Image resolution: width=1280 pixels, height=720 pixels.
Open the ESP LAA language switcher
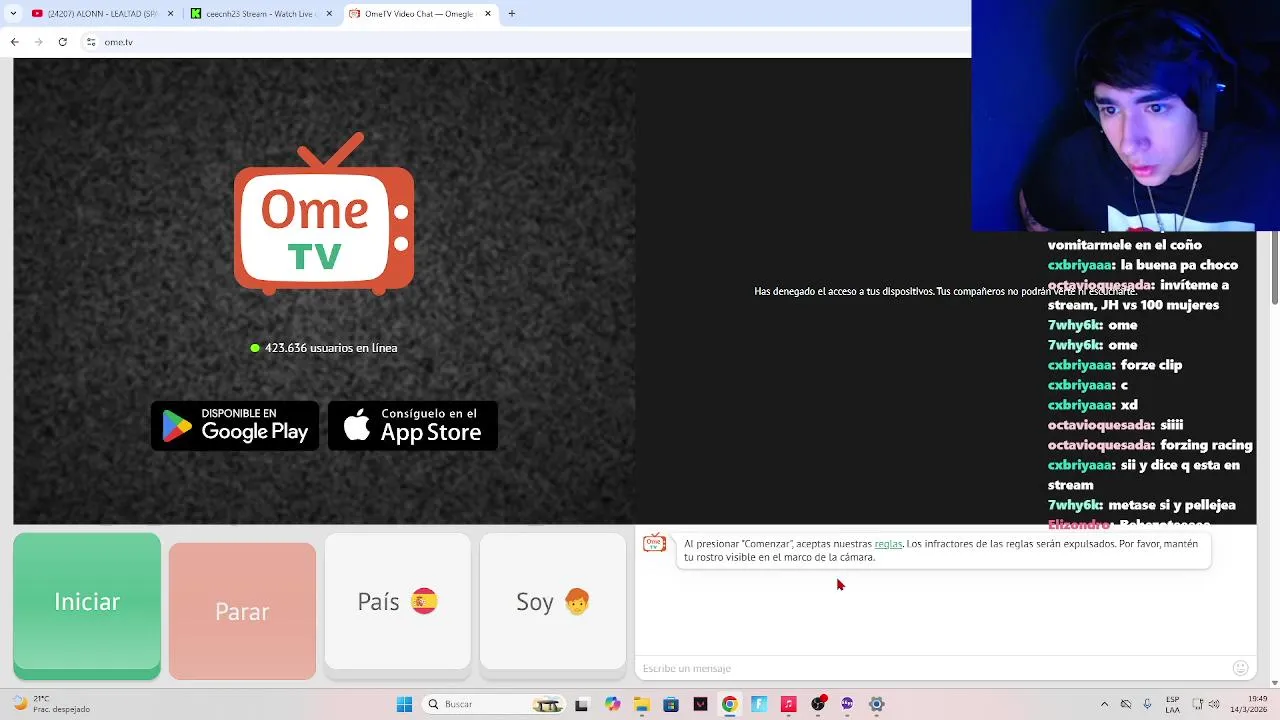click(x=1172, y=704)
